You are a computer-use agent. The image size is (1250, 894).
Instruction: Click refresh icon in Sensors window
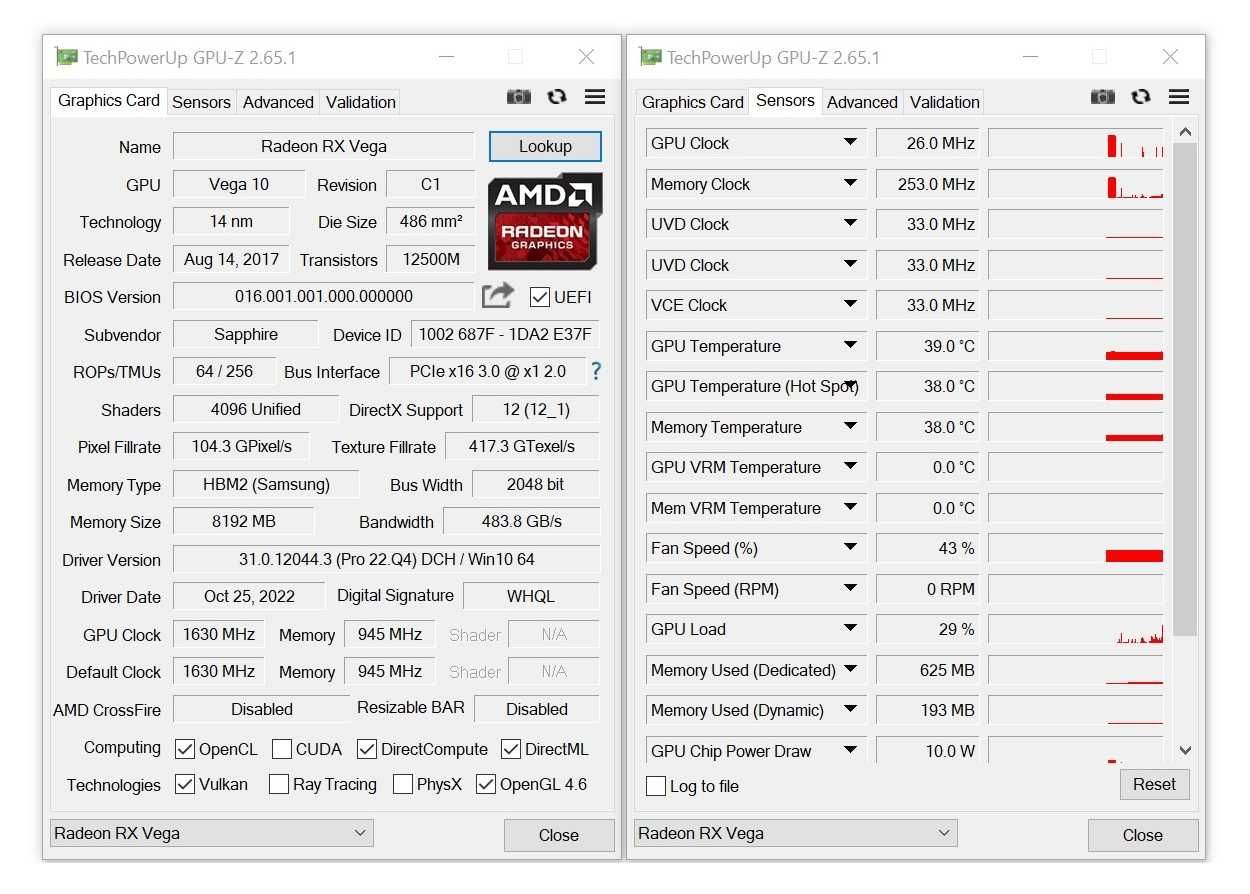1141,97
